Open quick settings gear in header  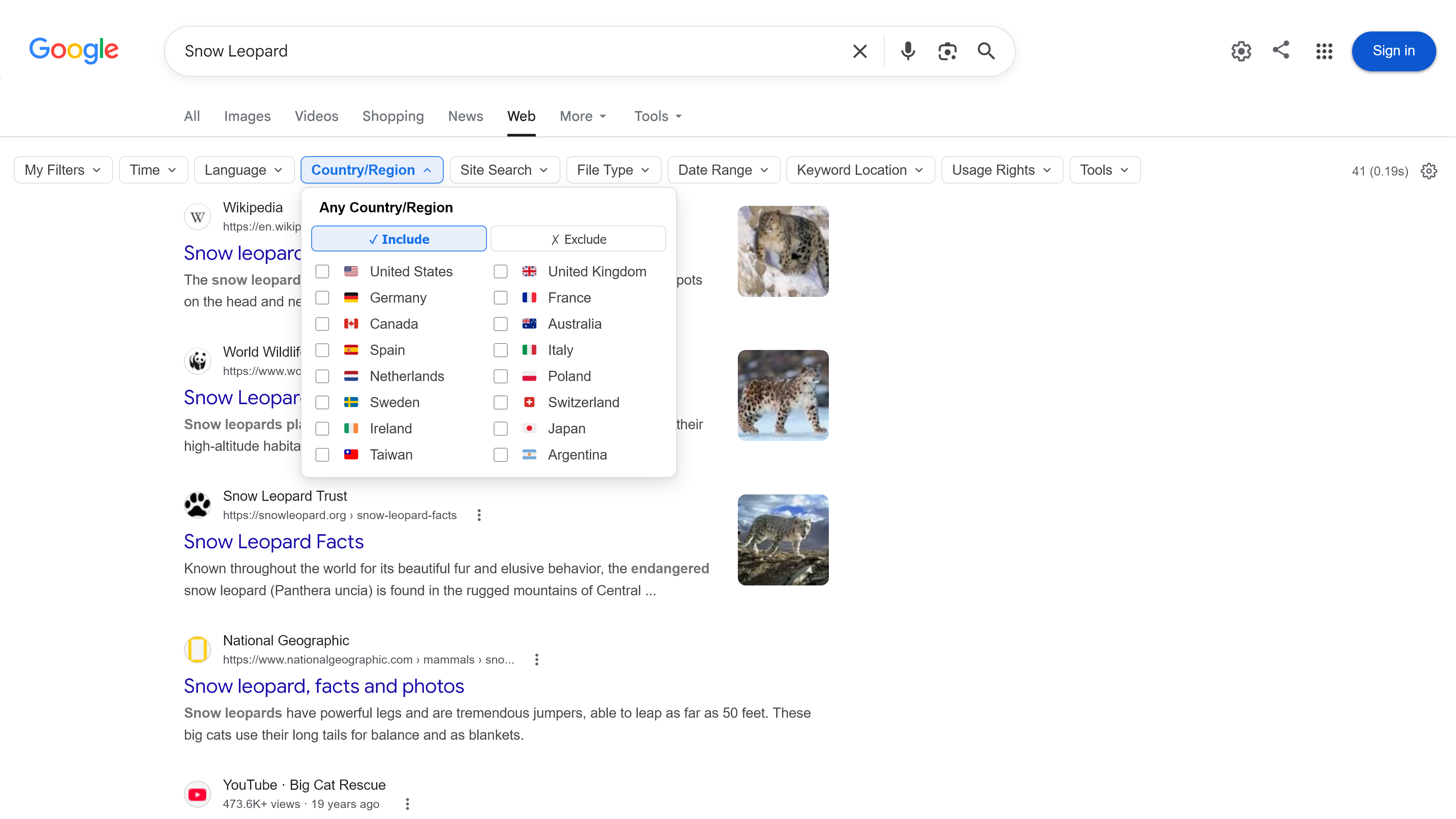click(1241, 52)
